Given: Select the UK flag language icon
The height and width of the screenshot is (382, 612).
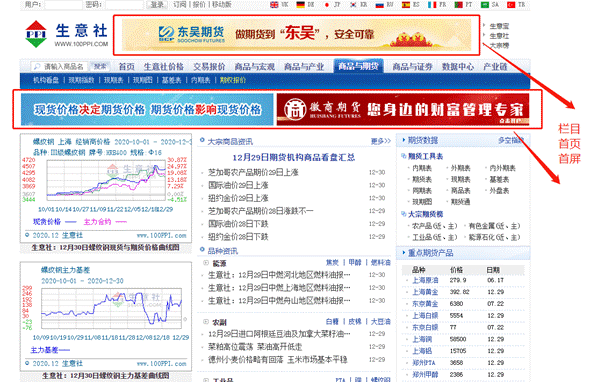Looking at the screenshot, I should click(x=274, y=5).
